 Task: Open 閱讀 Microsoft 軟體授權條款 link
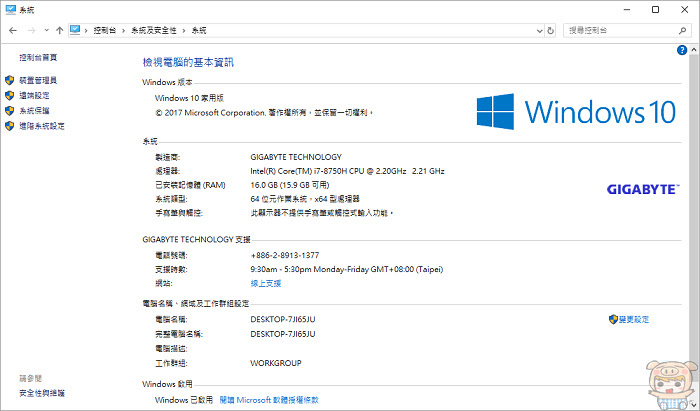click(x=269, y=400)
